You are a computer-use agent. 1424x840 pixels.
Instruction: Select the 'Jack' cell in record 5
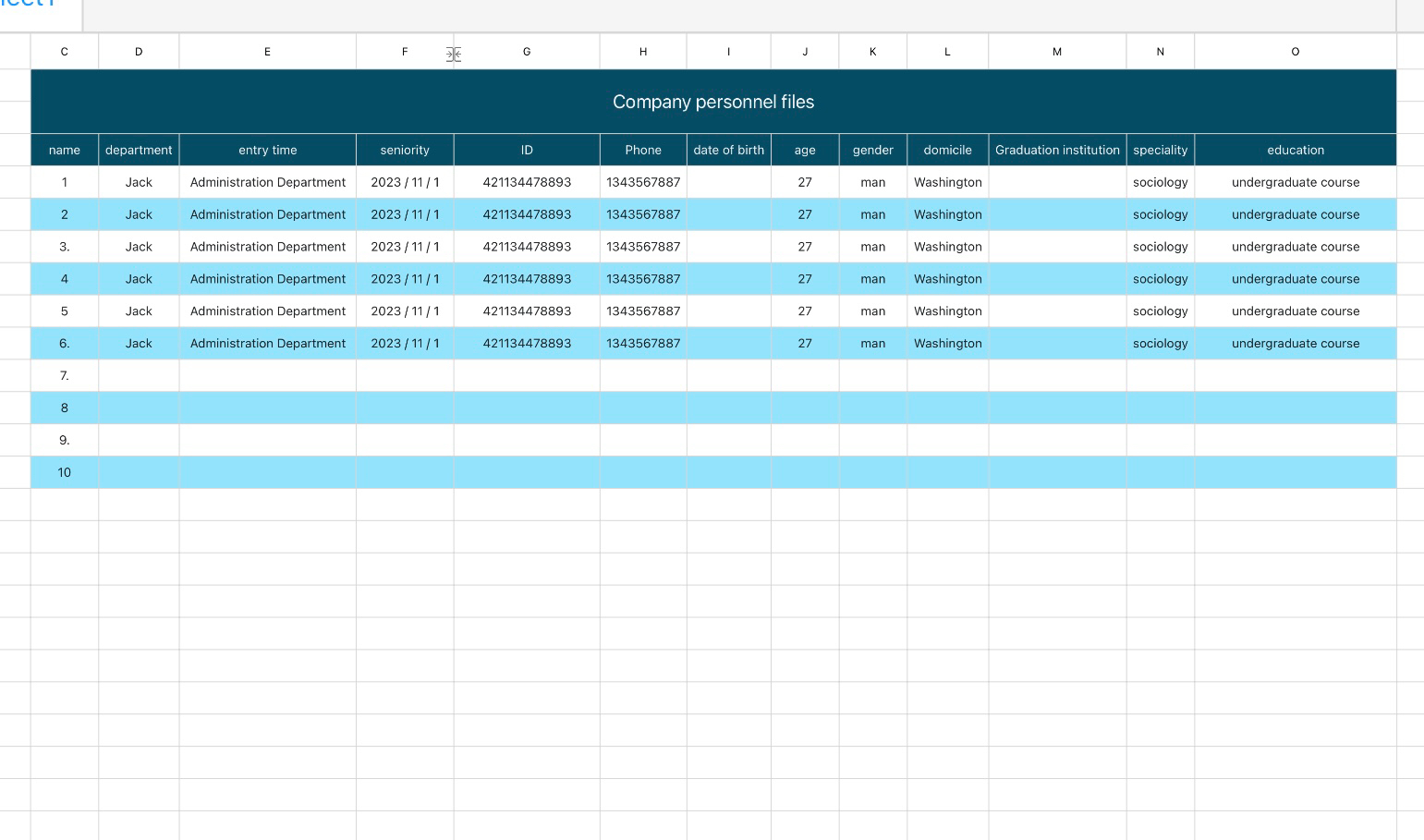pyautogui.click(x=139, y=311)
